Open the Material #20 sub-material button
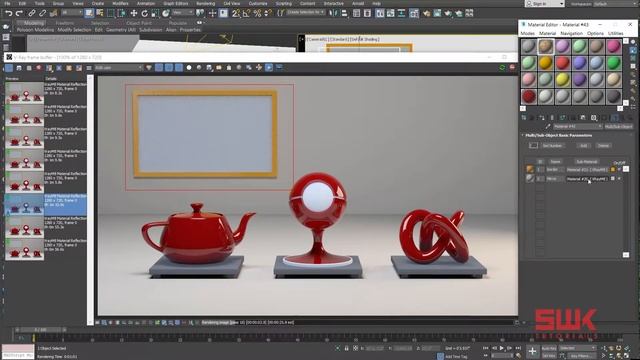Screen dimensions: 640x360 tap(587, 179)
